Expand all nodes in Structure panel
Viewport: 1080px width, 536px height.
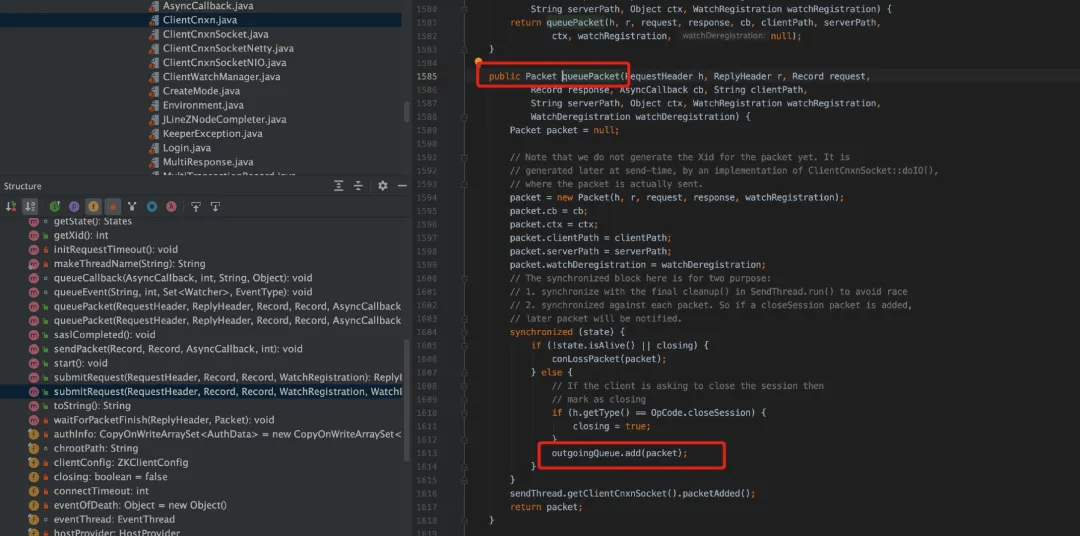click(339, 186)
